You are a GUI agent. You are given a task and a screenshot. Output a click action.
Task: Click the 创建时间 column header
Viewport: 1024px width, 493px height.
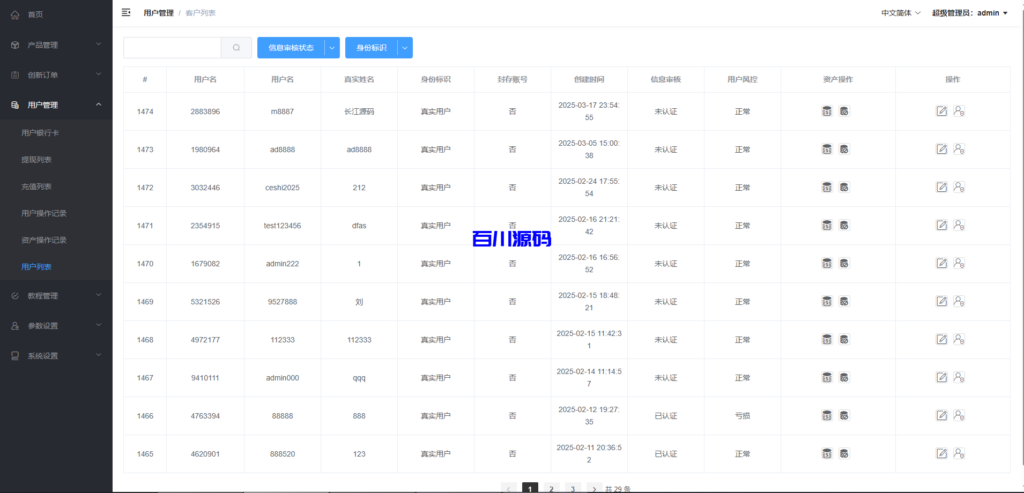pos(589,79)
